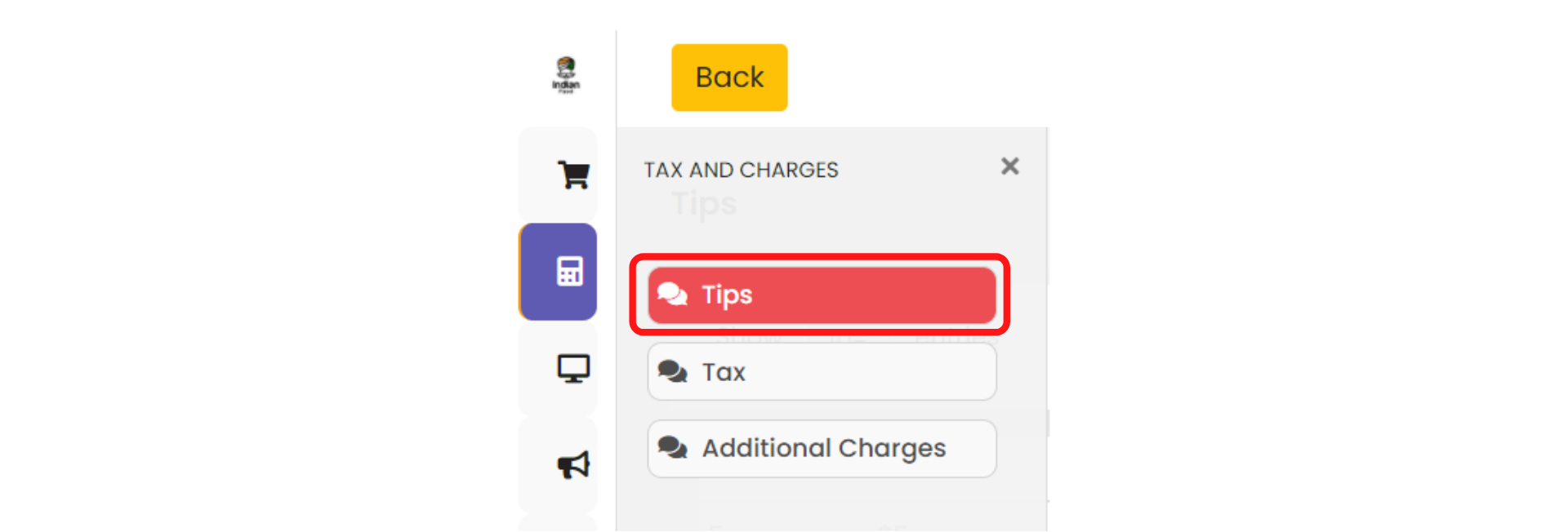Click the chat icon beside Additional Charges
This screenshot has width=1568, height=532.
click(672, 448)
